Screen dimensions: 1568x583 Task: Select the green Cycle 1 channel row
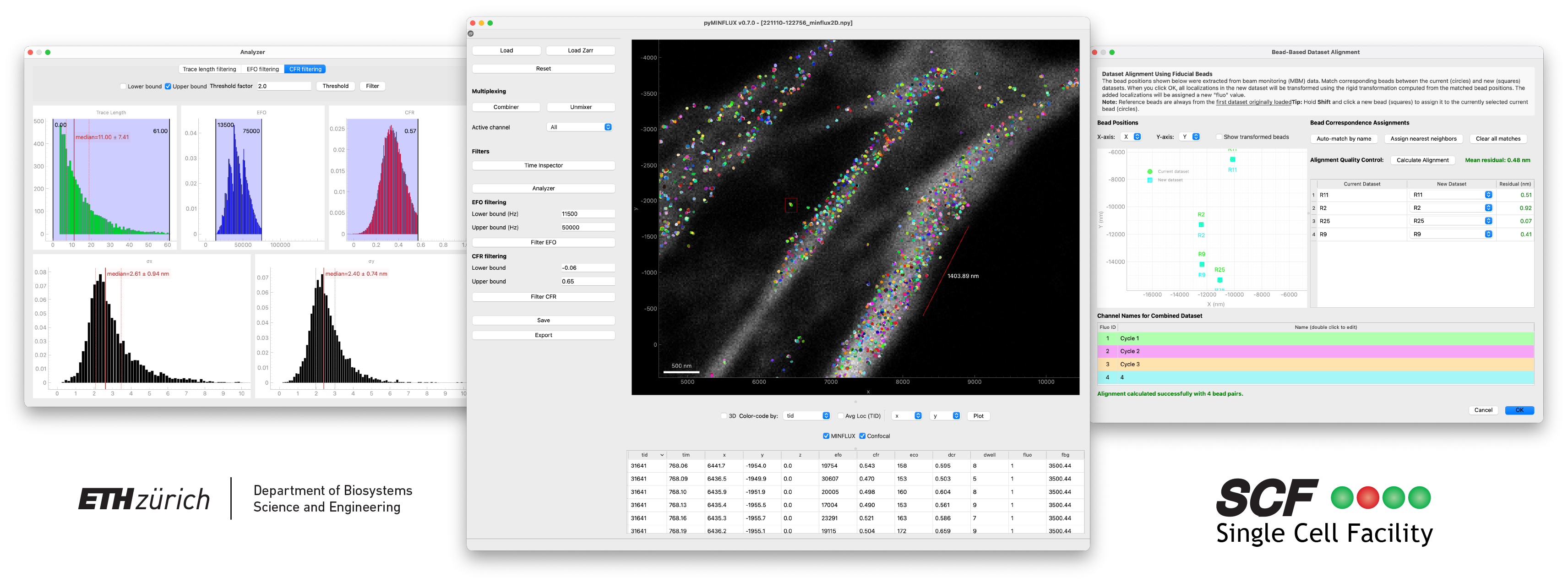[x=1315, y=338]
